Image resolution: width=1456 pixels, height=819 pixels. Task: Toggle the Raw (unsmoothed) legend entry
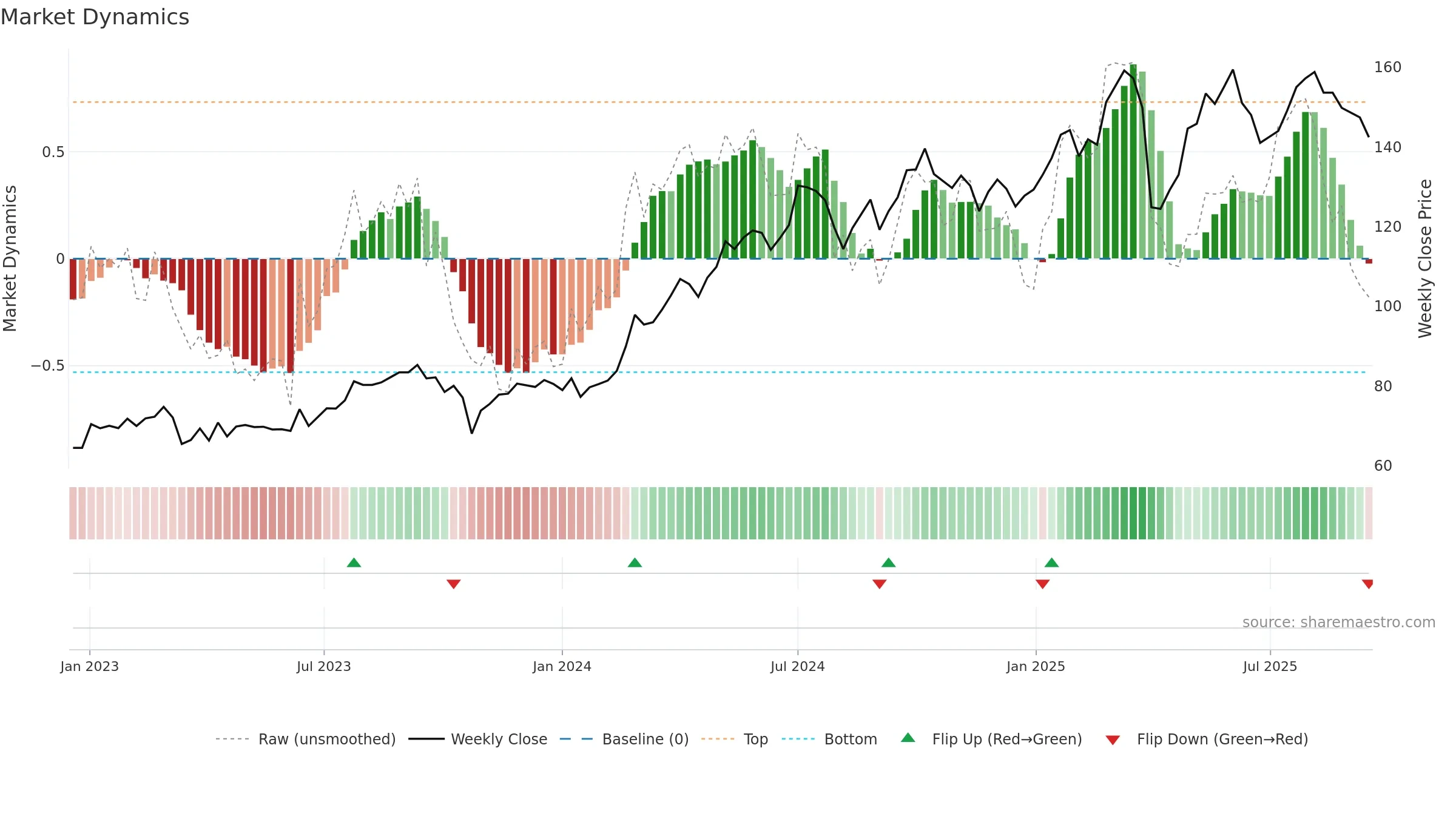(305, 739)
